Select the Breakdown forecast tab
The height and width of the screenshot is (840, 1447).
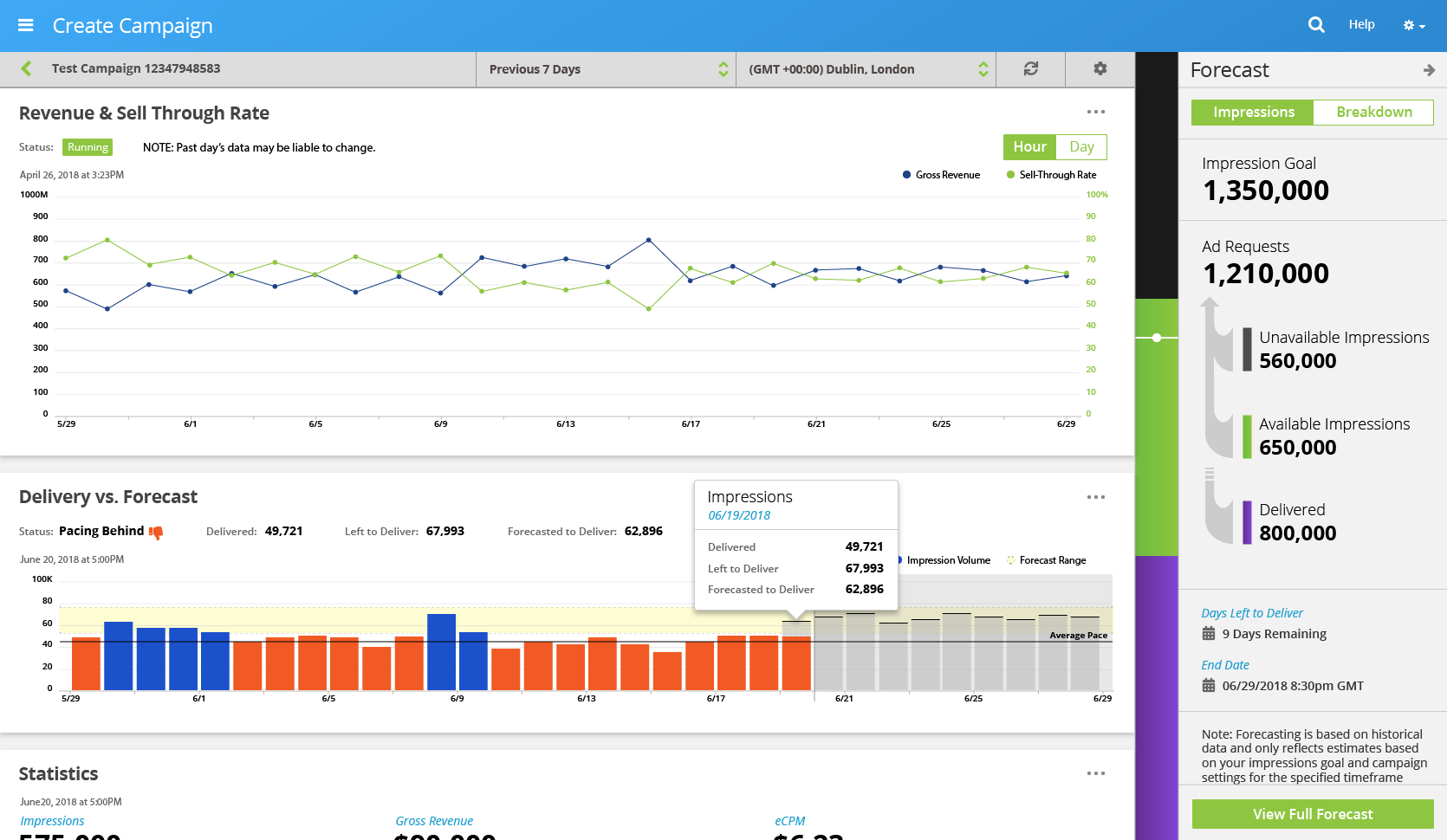1373,113
